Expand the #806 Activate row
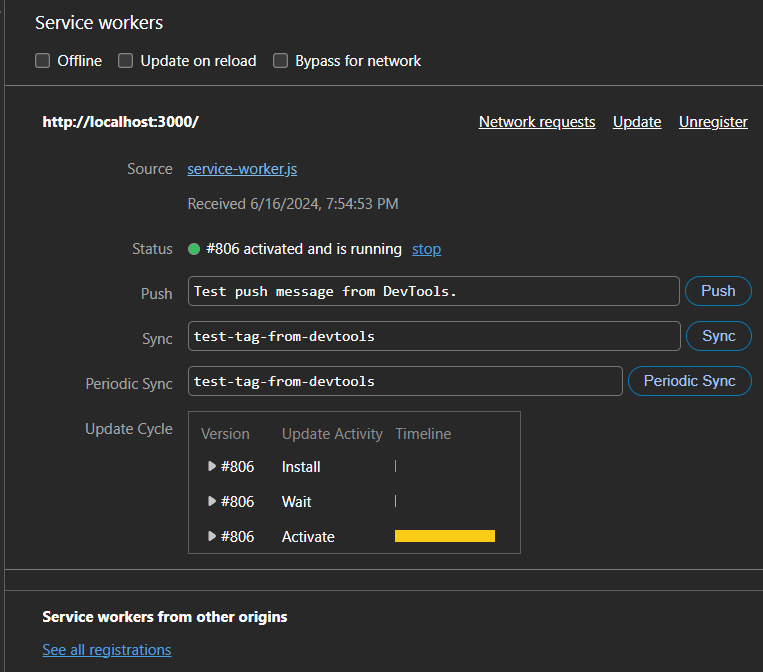Image resolution: width=763 pixels, height=672 pixels. coord(212,536)
